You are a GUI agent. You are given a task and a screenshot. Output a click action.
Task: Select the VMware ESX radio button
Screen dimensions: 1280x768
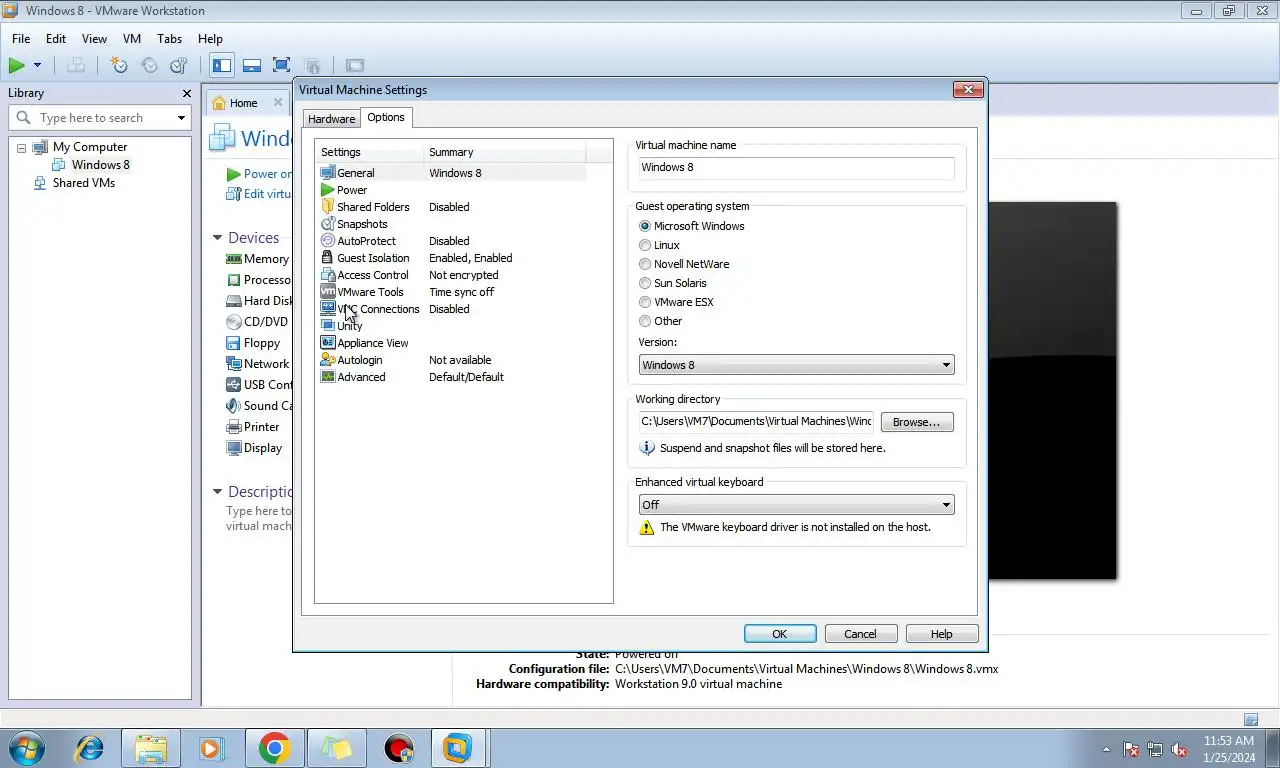[645, 302]
